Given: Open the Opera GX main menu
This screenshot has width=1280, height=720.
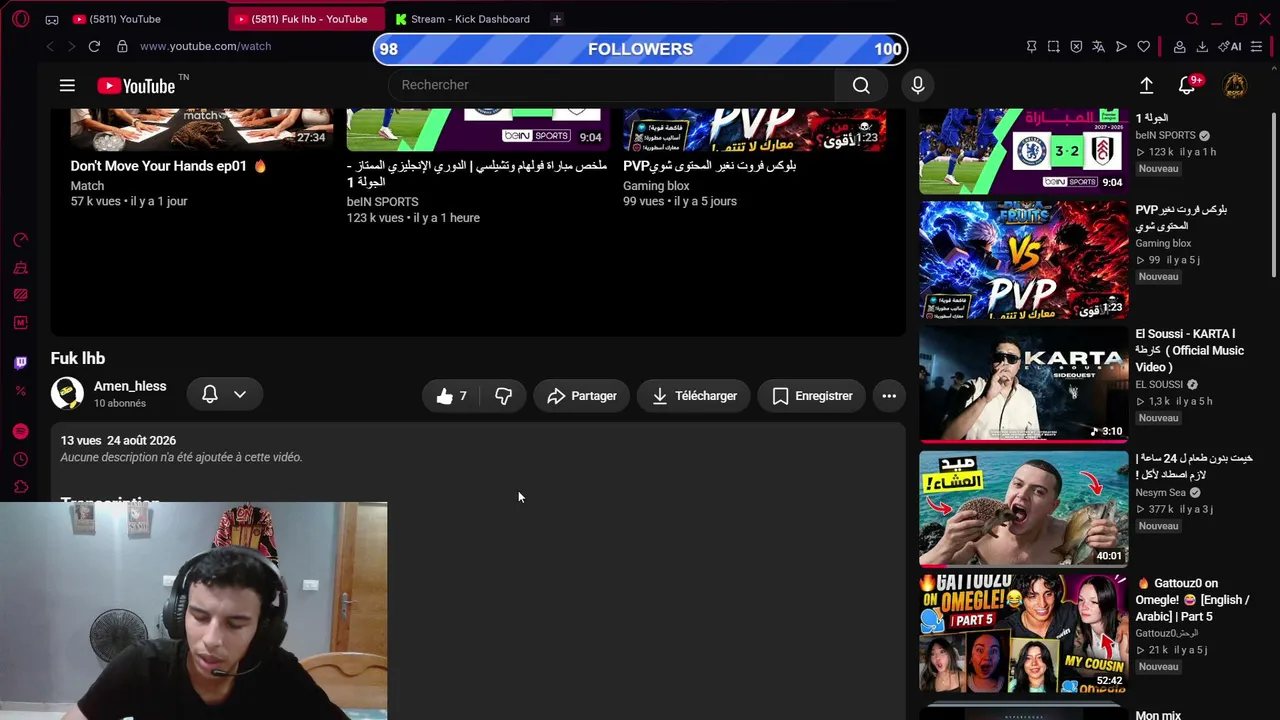Looking at the screenshot, I should (21, 19).
